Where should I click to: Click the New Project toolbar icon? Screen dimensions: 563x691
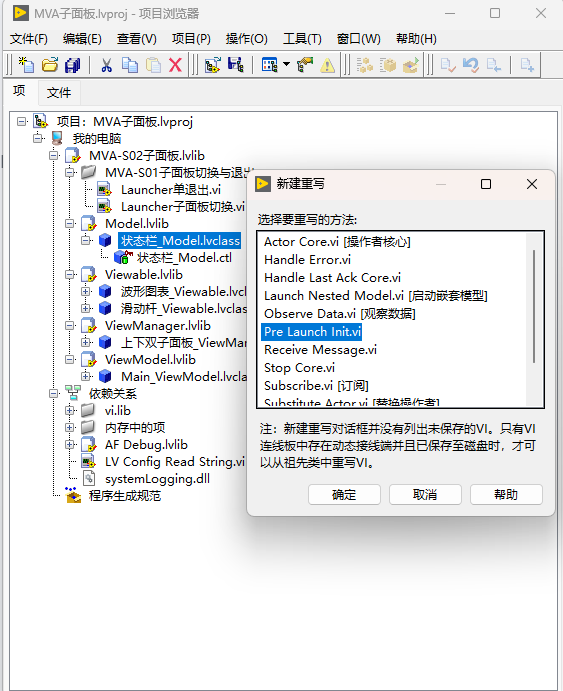pyautogui.click(x=26, y=65)
